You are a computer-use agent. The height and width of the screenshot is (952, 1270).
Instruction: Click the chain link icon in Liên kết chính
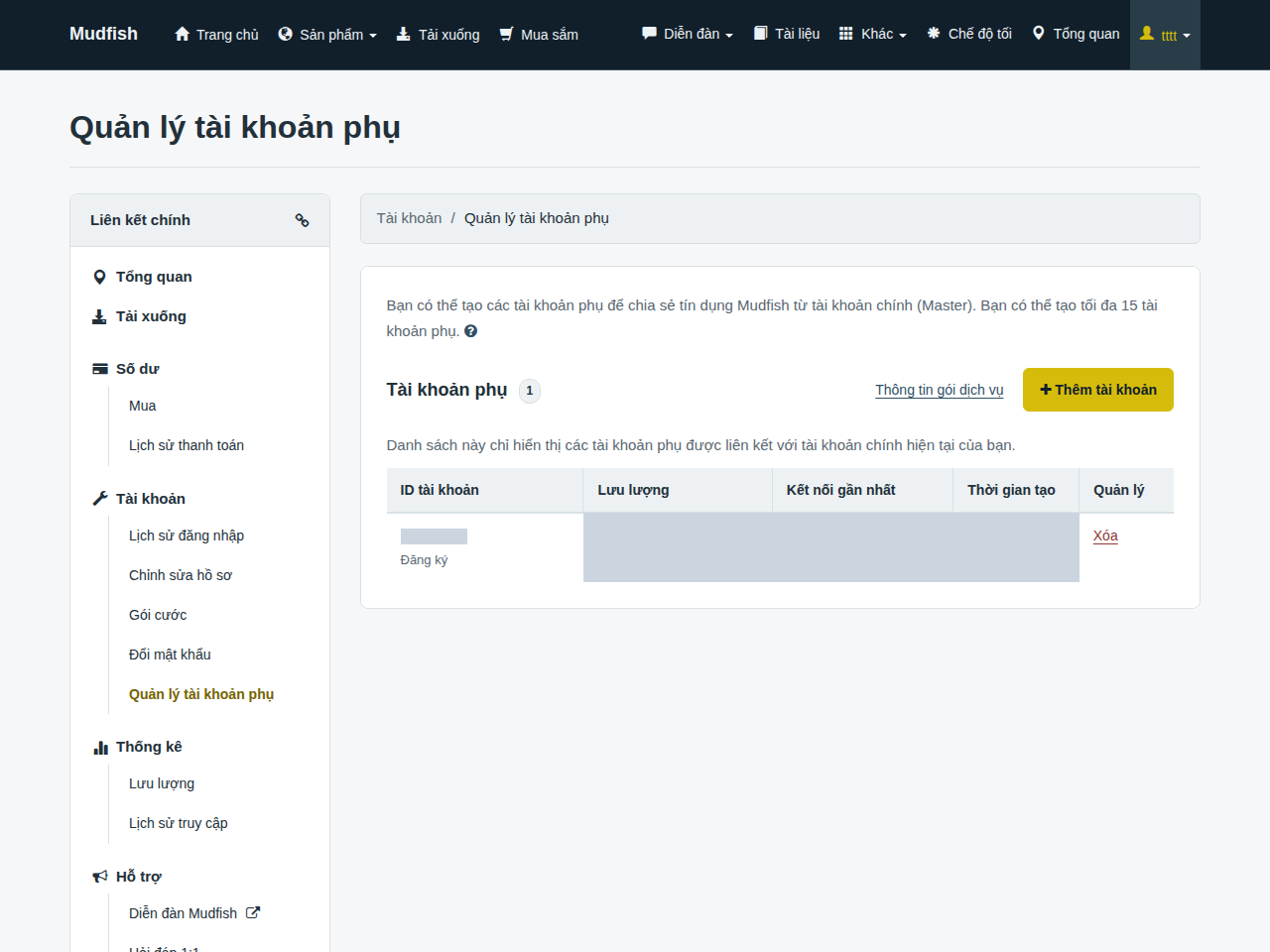(x=302, y=220)
